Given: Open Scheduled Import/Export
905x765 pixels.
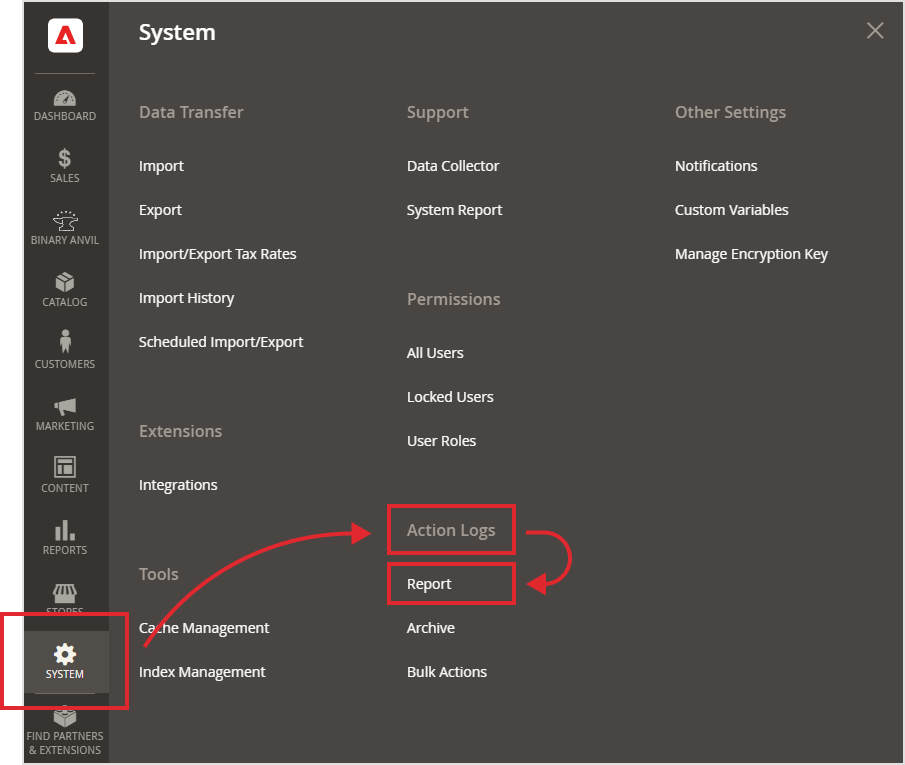Looking at the screenshot, I should tap(221, 342).
